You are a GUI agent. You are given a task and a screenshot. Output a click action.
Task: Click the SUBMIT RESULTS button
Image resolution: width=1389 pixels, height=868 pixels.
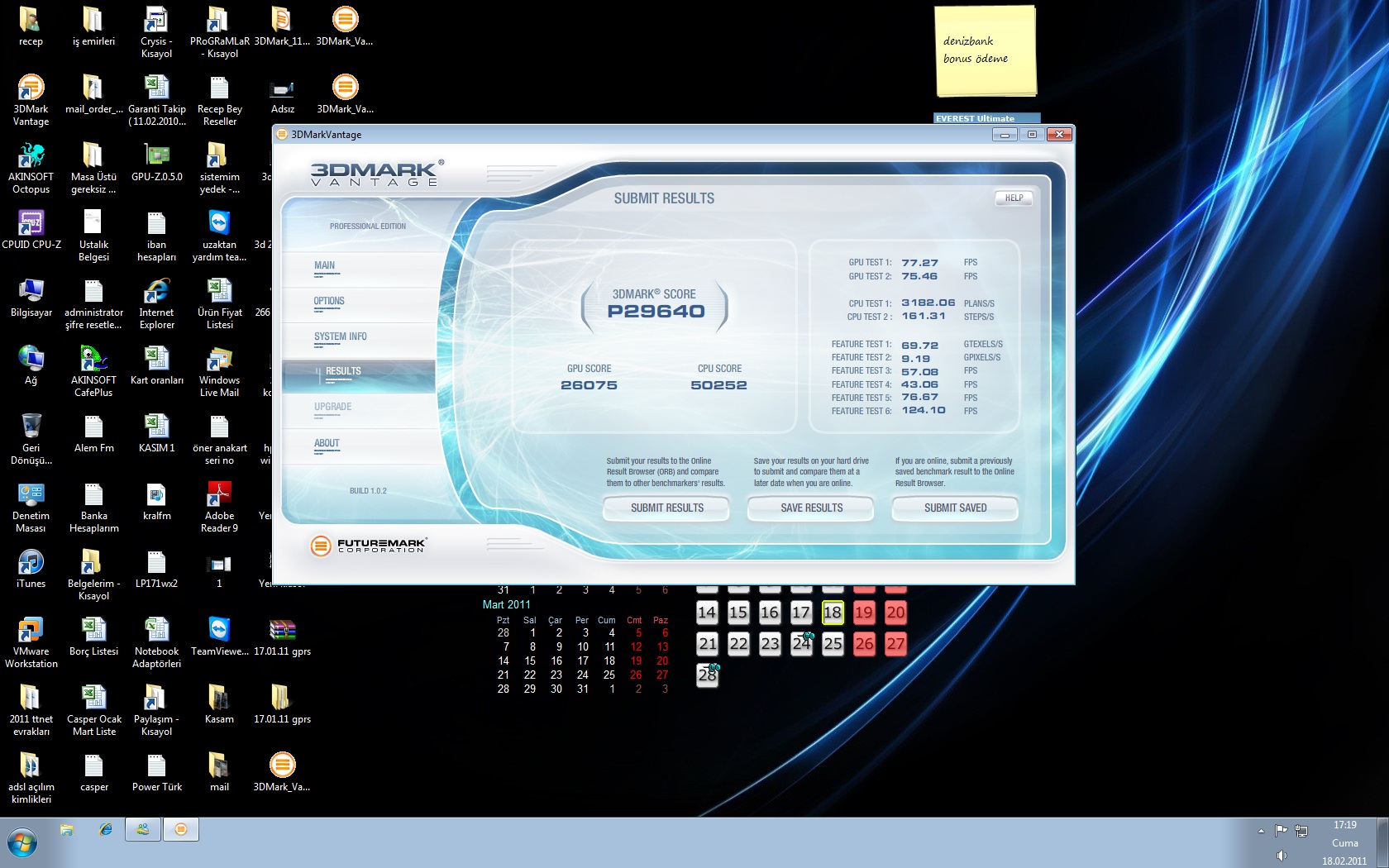click(666, 508)
